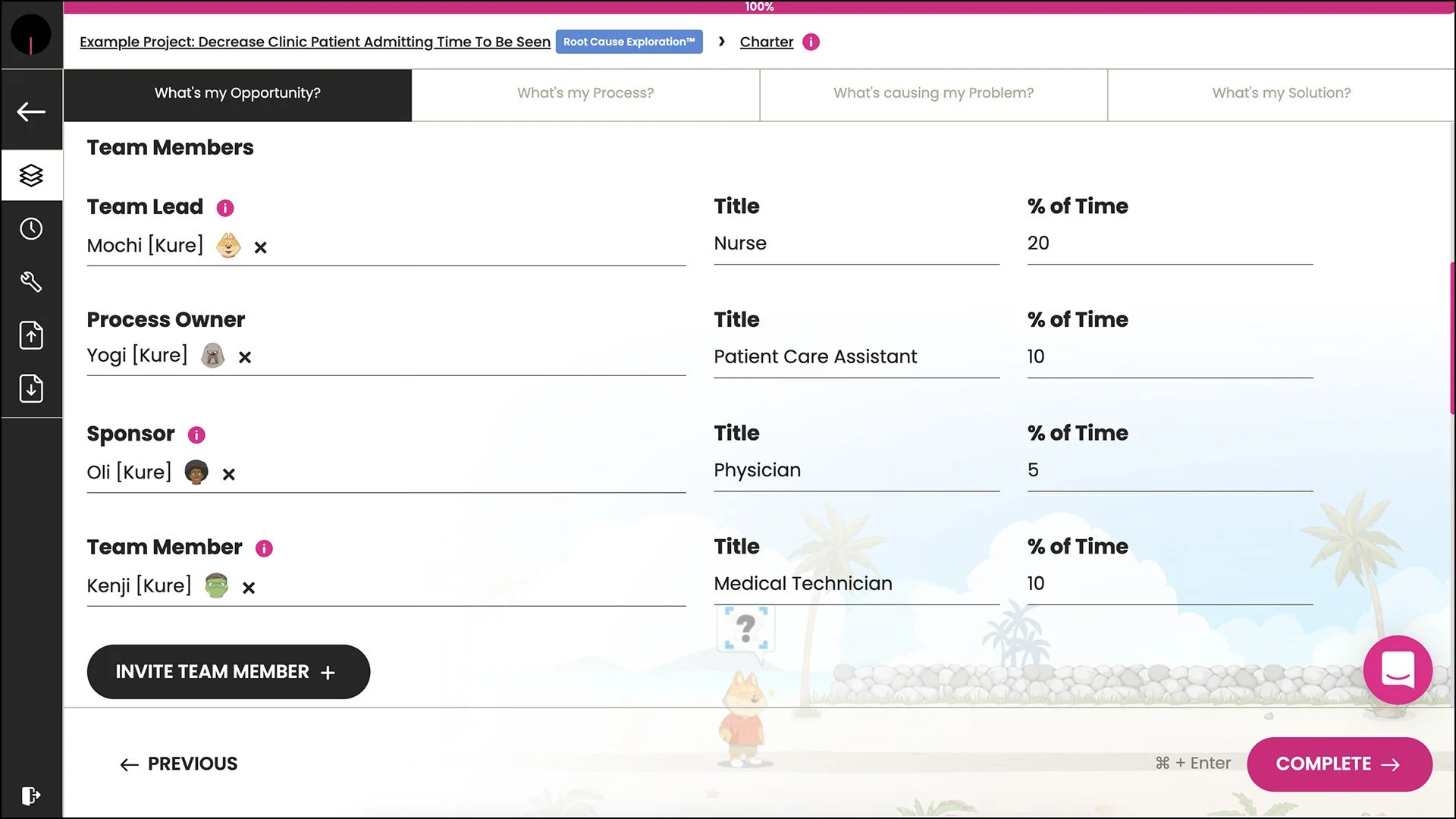Screen dimensions: 1456x819
Task: Click the back arrow sidebar icon
Action: click(x=31, y=111)
